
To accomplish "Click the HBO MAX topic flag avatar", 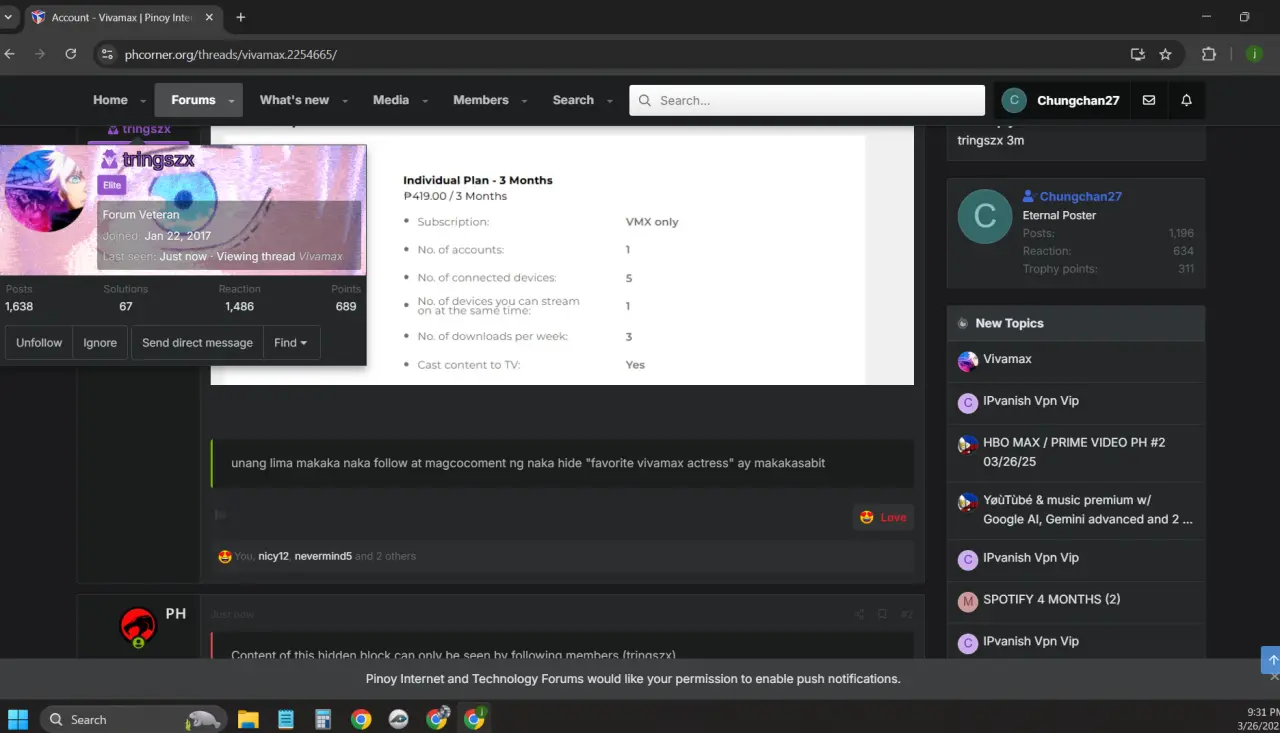I will 967,444.
